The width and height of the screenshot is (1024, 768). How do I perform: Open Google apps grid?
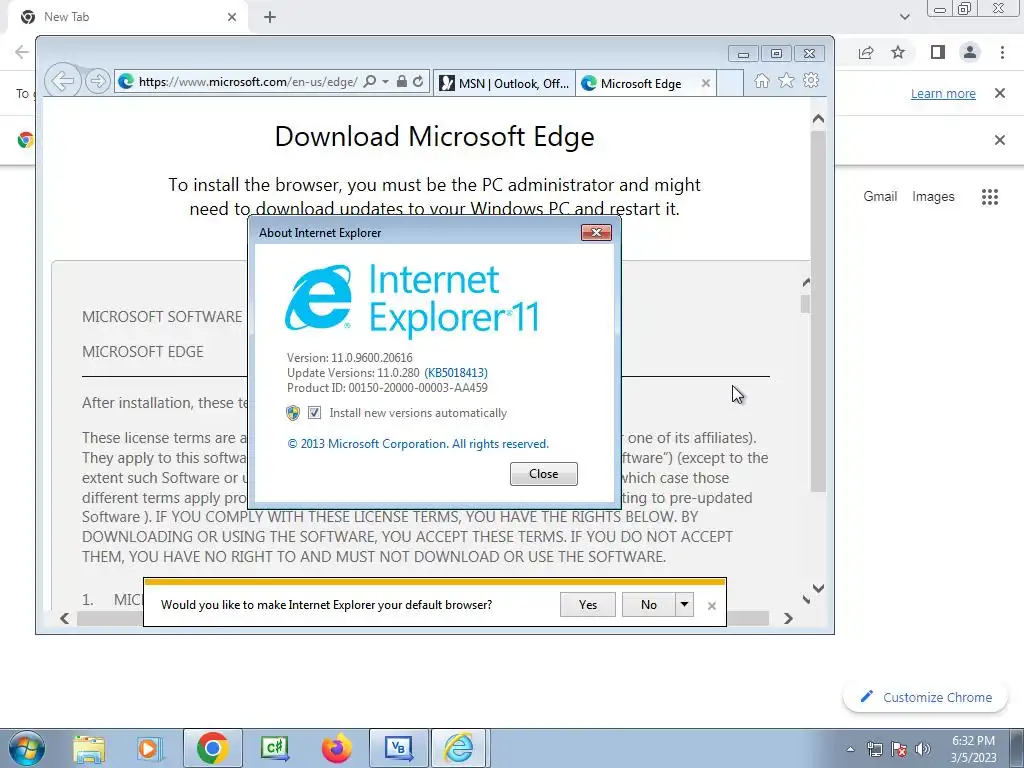(990, 197)
